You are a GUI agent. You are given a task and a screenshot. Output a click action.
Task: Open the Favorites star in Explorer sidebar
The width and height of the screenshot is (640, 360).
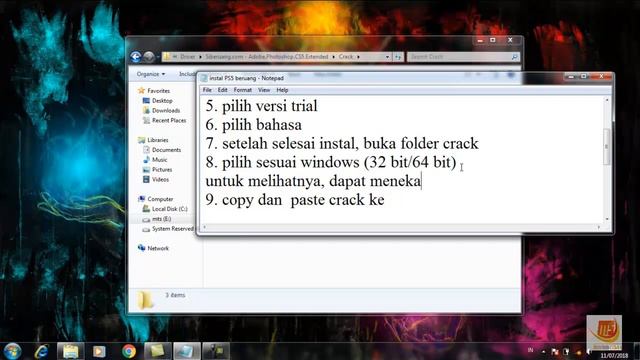tap(142, 91)
